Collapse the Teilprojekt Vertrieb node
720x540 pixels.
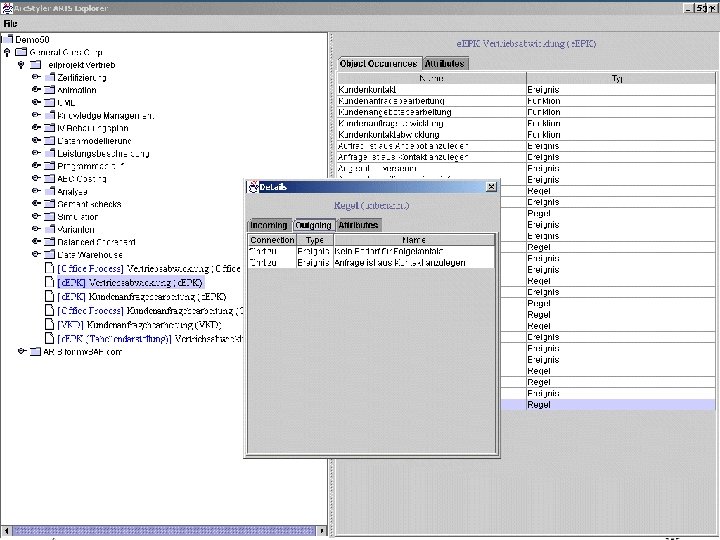click(x=21, y=65)
